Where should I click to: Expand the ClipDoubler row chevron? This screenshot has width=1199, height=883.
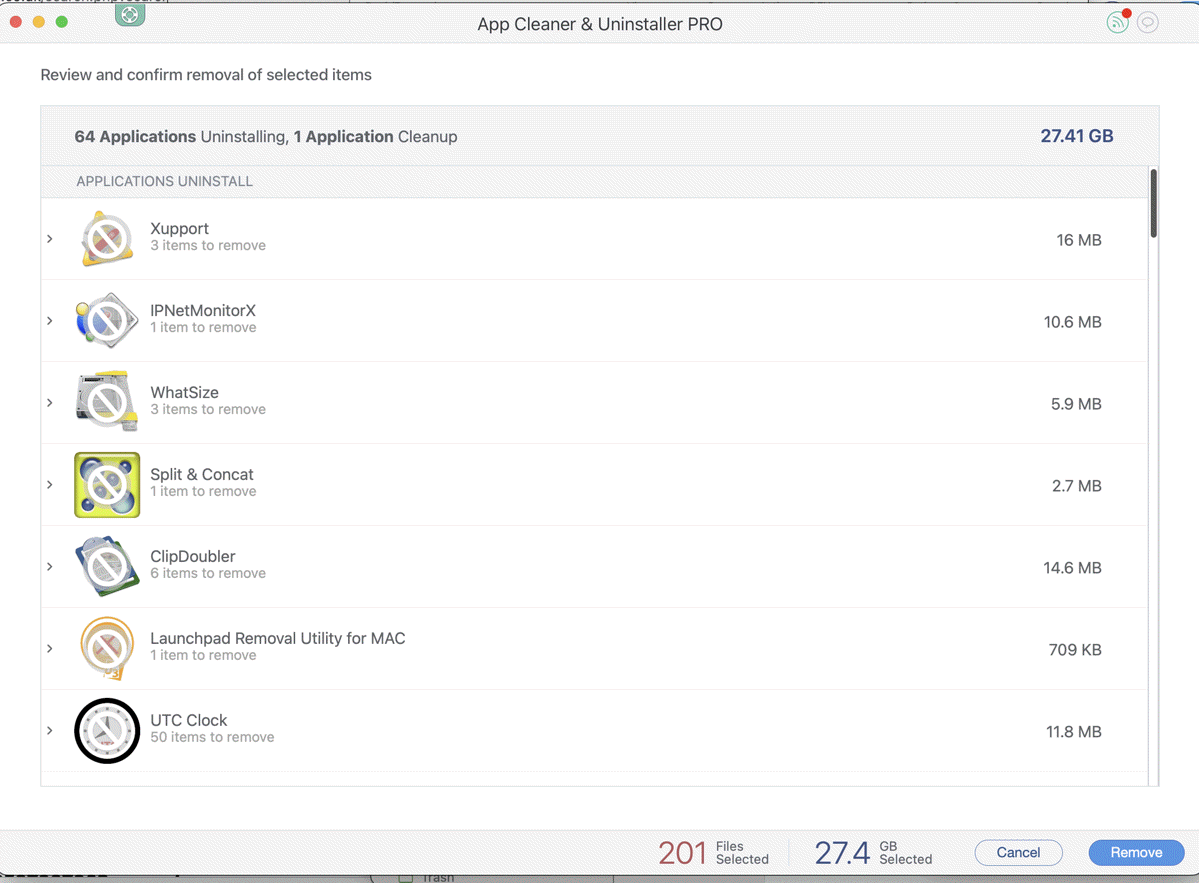(50, 566)
